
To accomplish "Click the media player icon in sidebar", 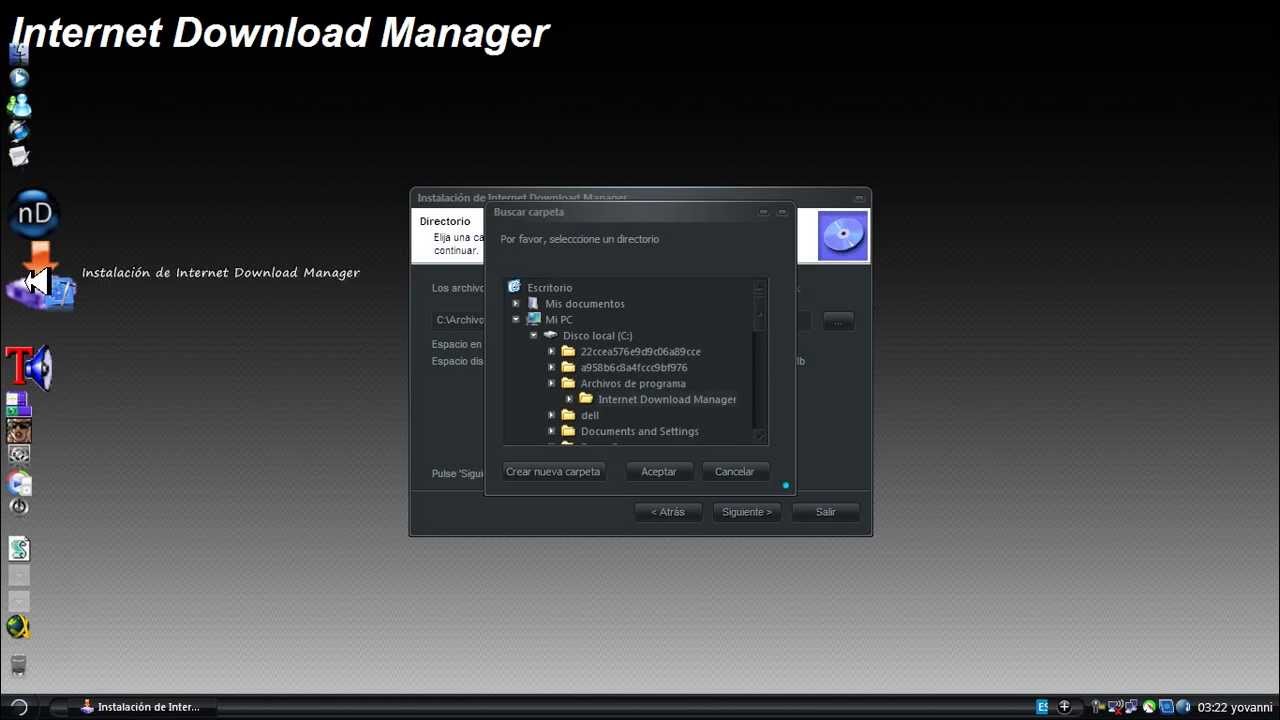I will point(19,78).
